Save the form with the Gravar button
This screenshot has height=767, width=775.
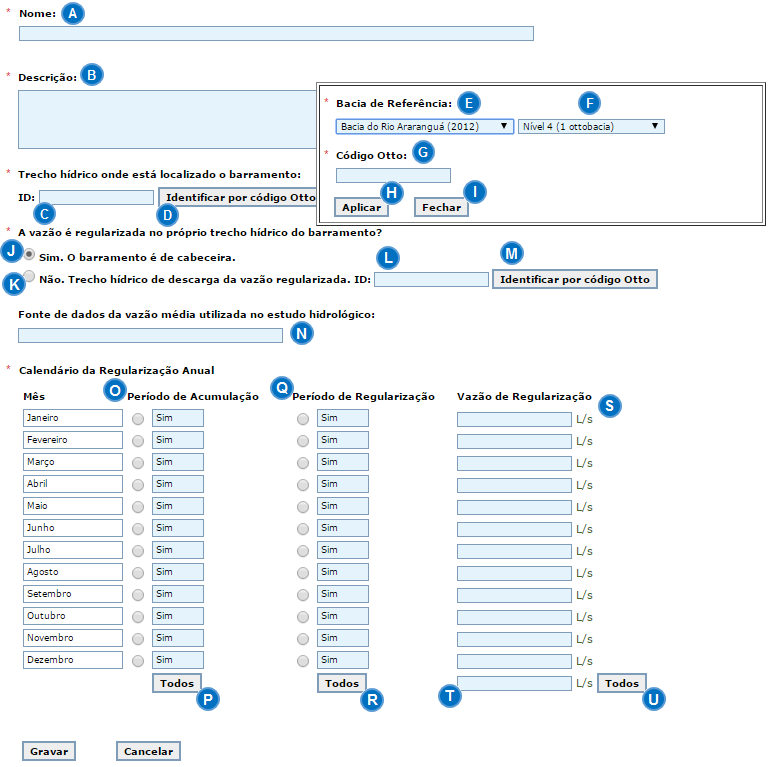[48, 751]
